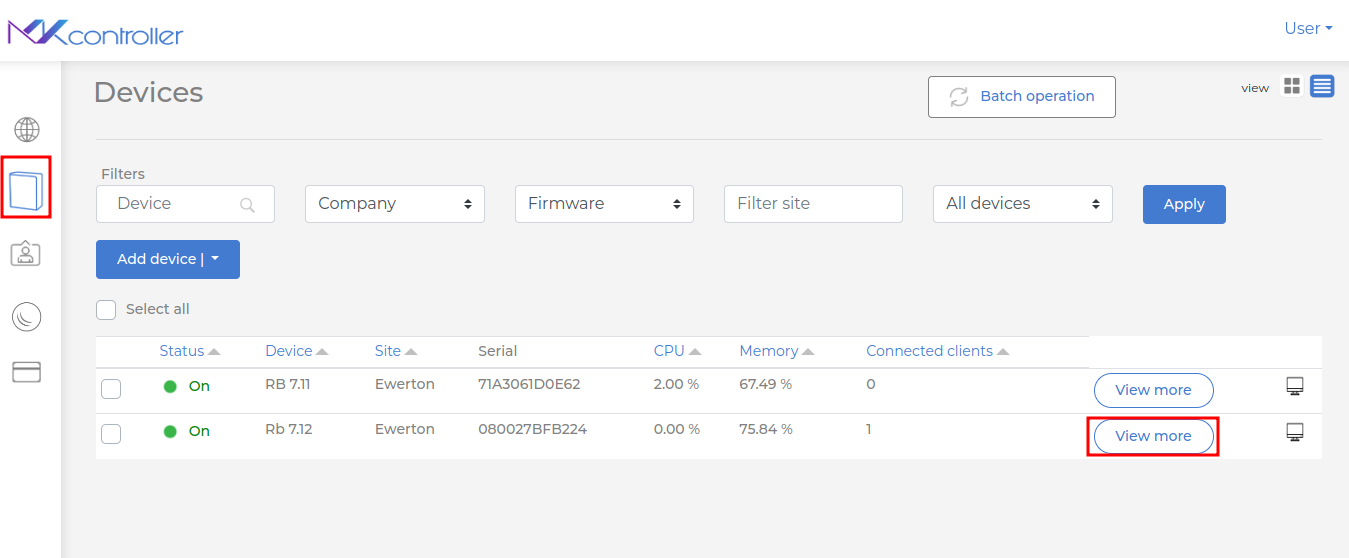Click View more for RB 7.11
Image resolution: width=1349 pixels, height=558 pixels.
pos(1153,390)
